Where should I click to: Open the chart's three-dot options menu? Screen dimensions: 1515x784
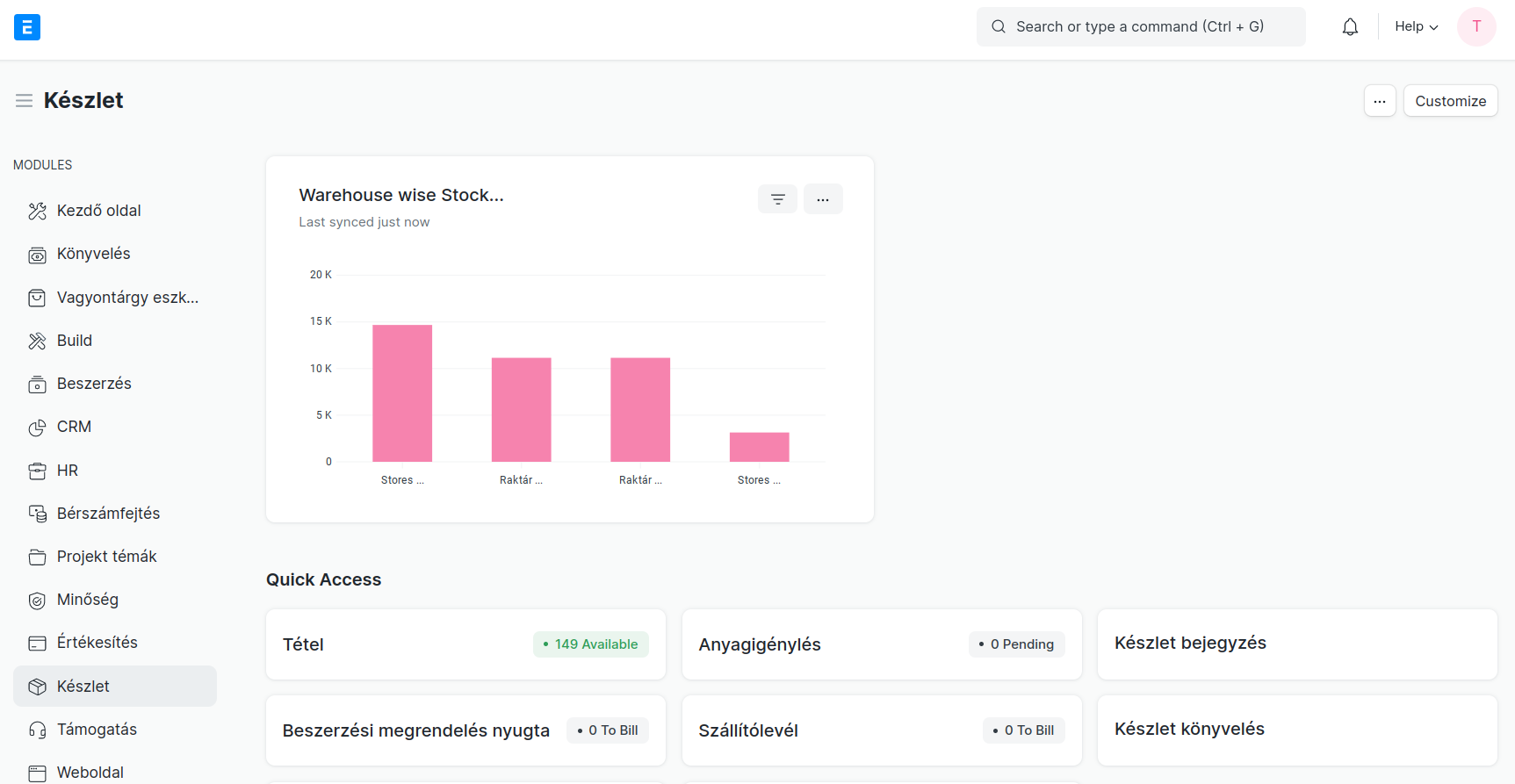[823, 199]
